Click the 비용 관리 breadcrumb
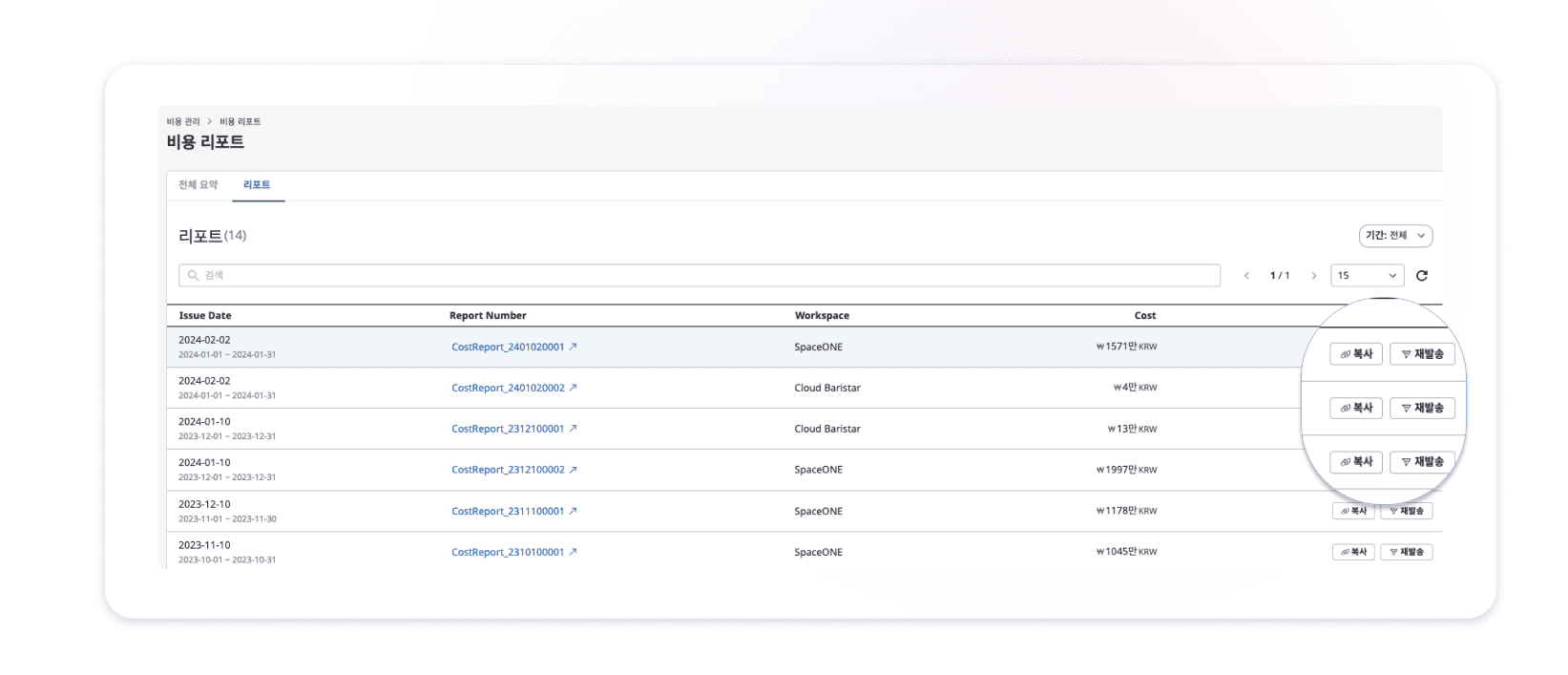This screenshot has height=675, width=1568. (183, 121)
